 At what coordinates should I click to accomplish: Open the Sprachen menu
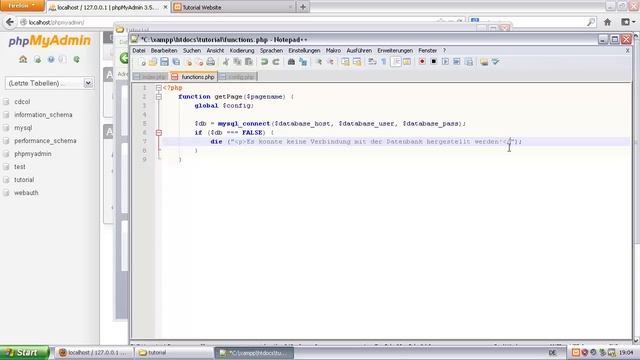pos(271,51)
